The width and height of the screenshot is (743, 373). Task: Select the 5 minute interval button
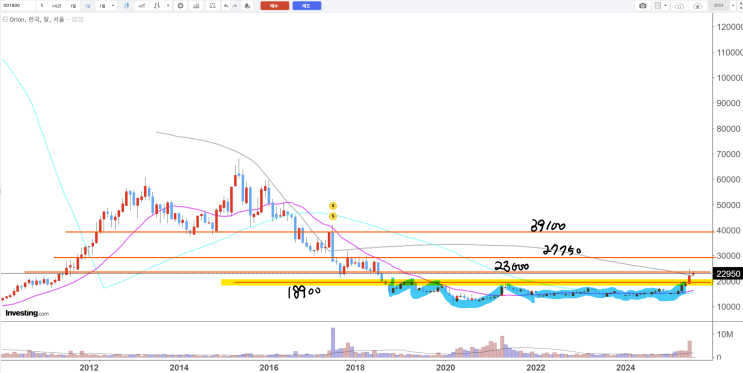[x=42, y=6]
